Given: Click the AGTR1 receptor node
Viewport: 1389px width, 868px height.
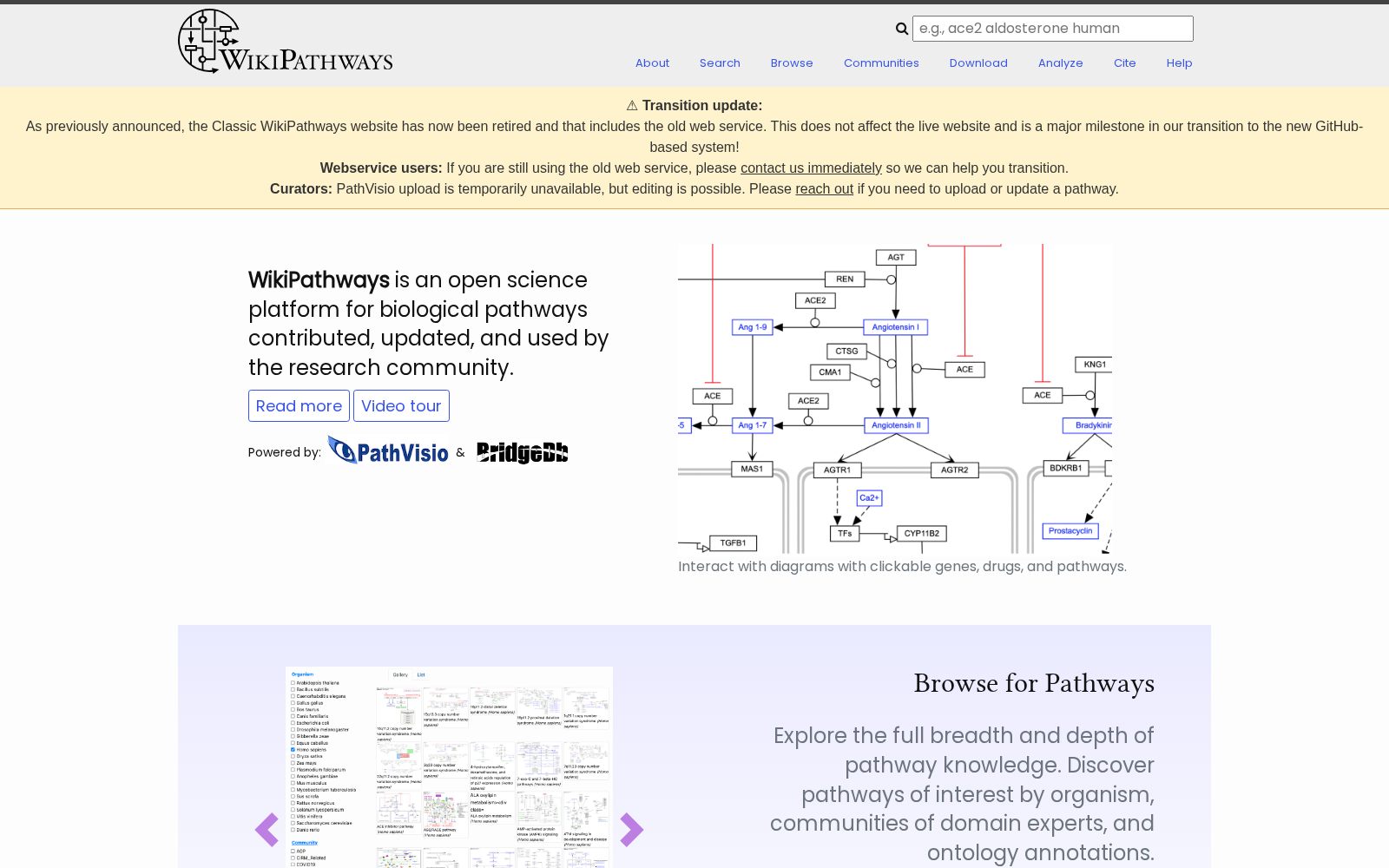Looking at the screenshot, I should [x=838, y=470].
